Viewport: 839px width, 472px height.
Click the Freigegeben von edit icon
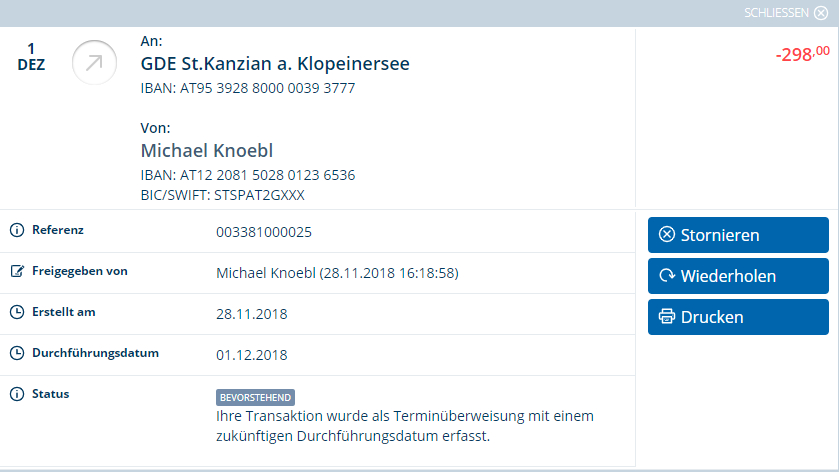(x=17, y=271)
